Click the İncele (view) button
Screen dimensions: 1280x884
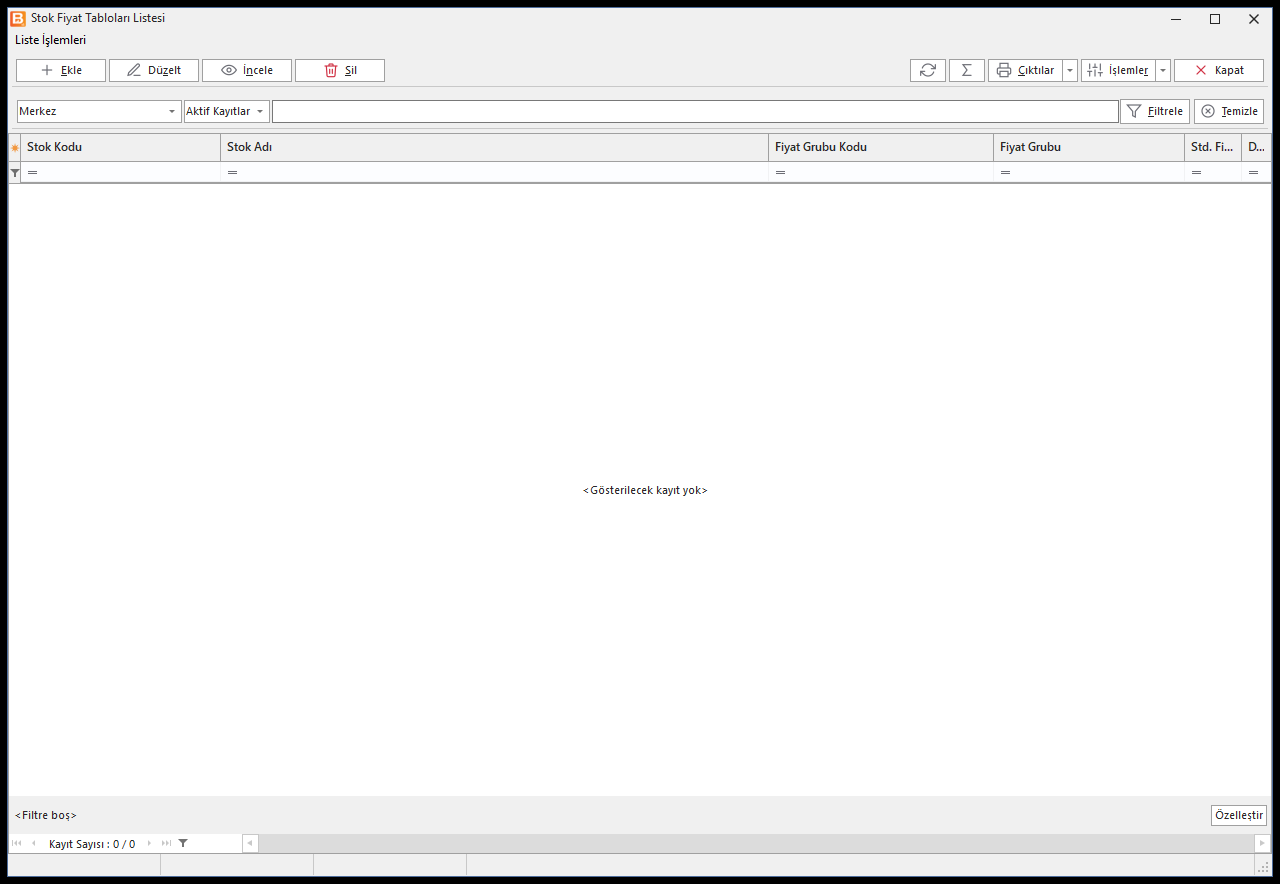[x=247, y=70]
